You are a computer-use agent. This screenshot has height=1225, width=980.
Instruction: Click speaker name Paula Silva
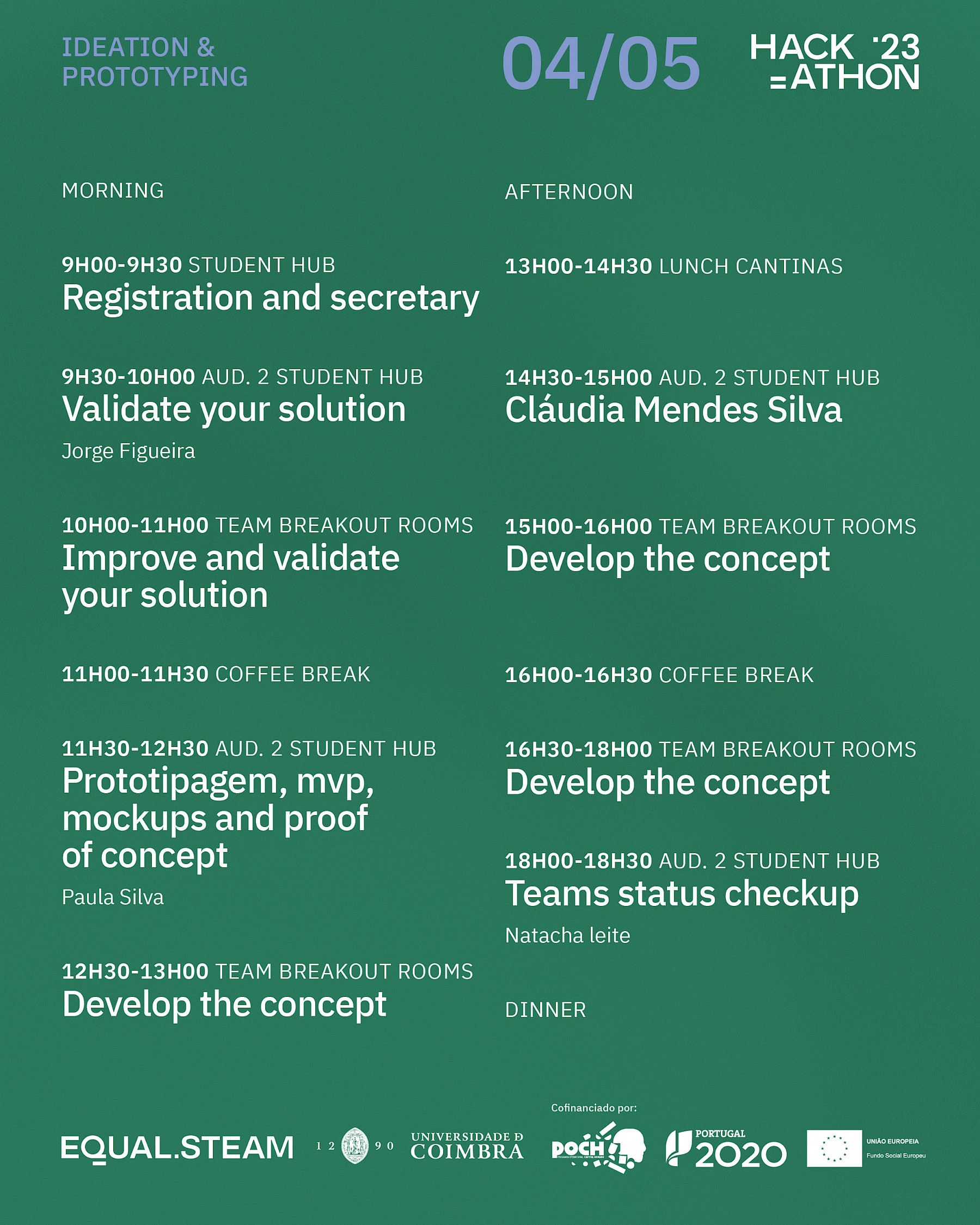[x=113, y=897]
